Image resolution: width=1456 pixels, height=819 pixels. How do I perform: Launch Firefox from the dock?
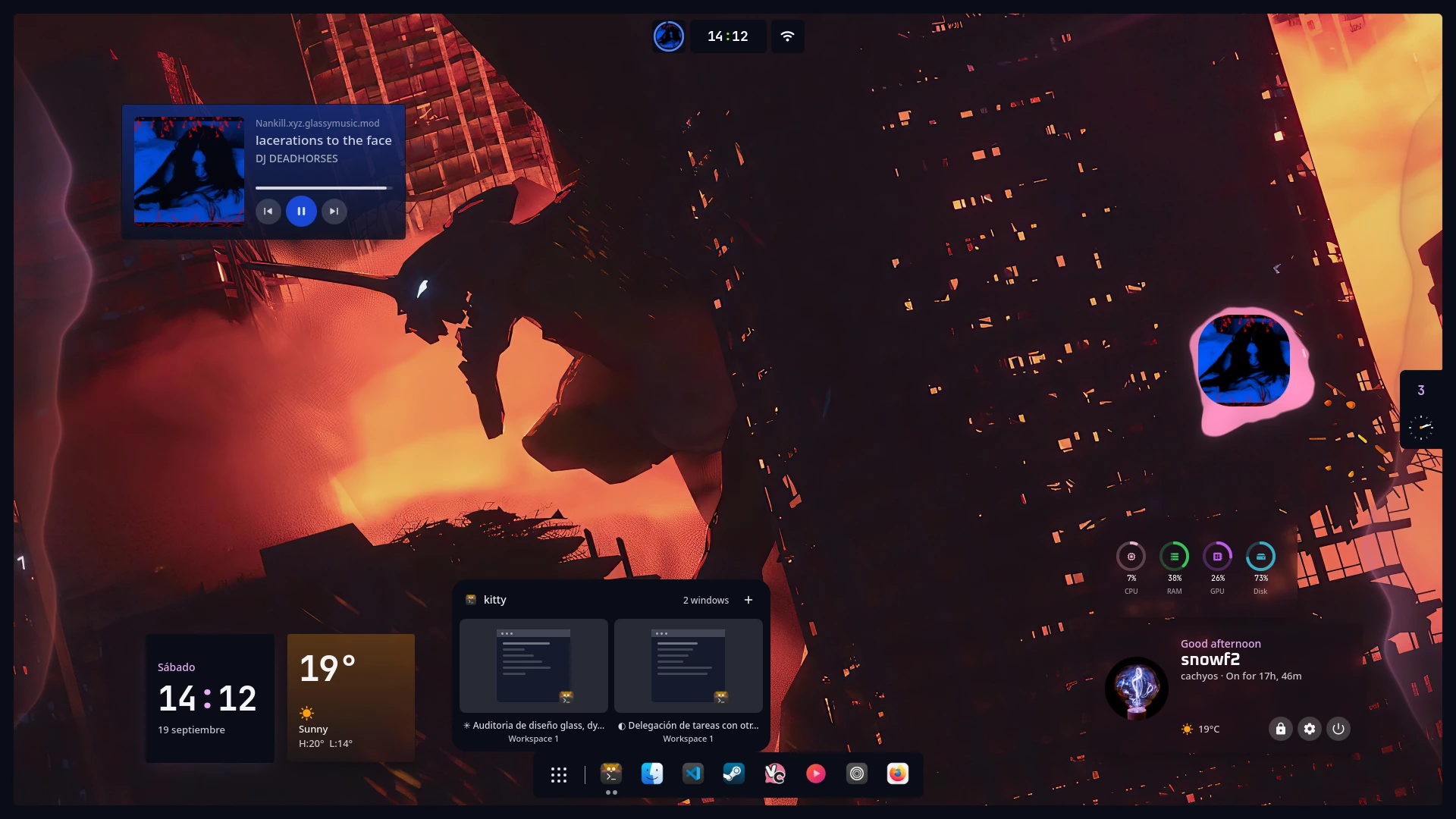[898, 773]
